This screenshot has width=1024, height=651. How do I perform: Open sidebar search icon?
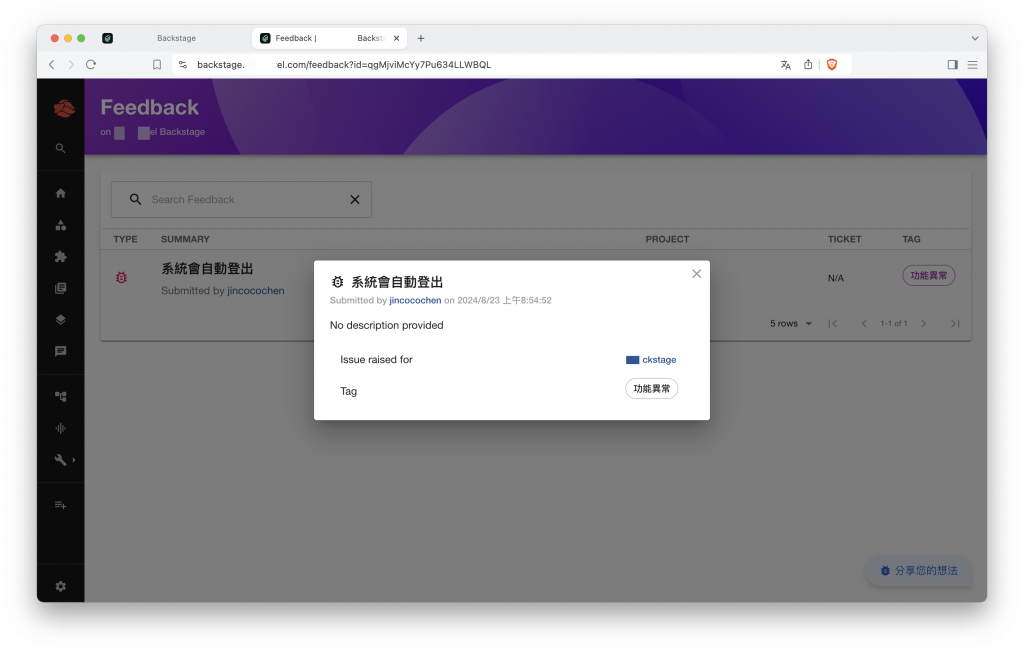point(60,148)
